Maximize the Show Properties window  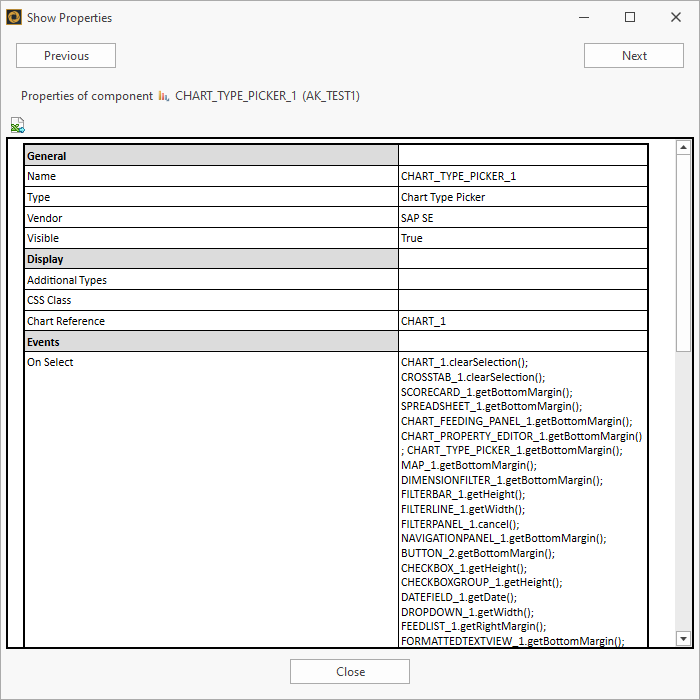coord(630,17)
